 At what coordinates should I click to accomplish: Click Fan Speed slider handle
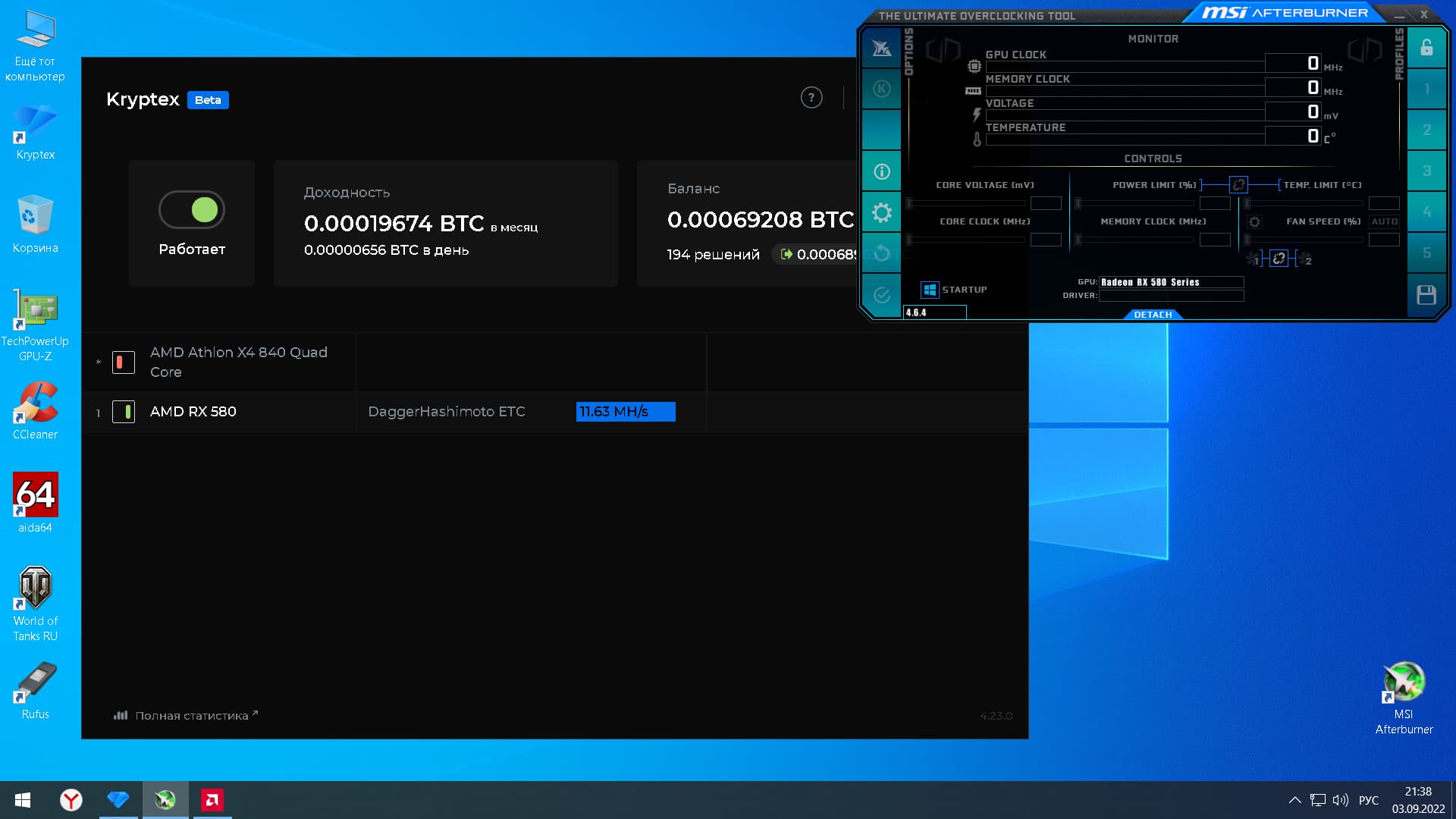pyautogui.click(x=1247, y=240)
